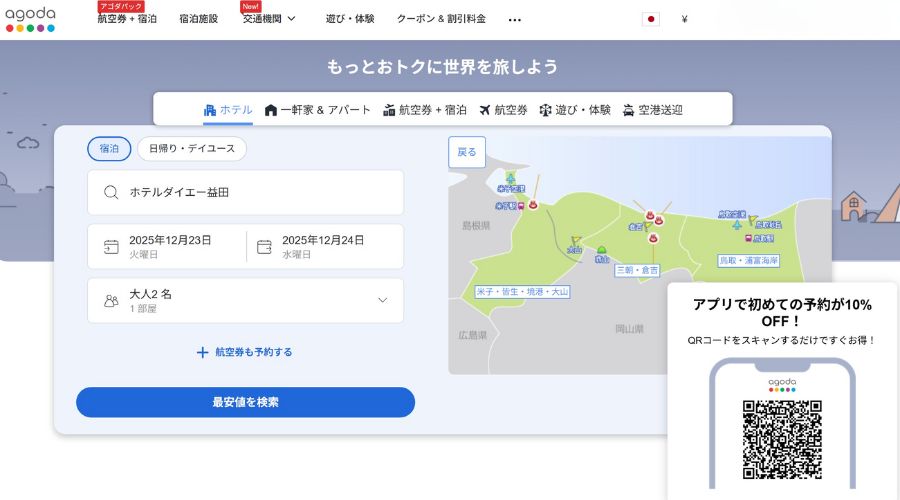The image size is (900, 500).
Task: Click the Tottori station train icon
Action: tap(748, 238)
